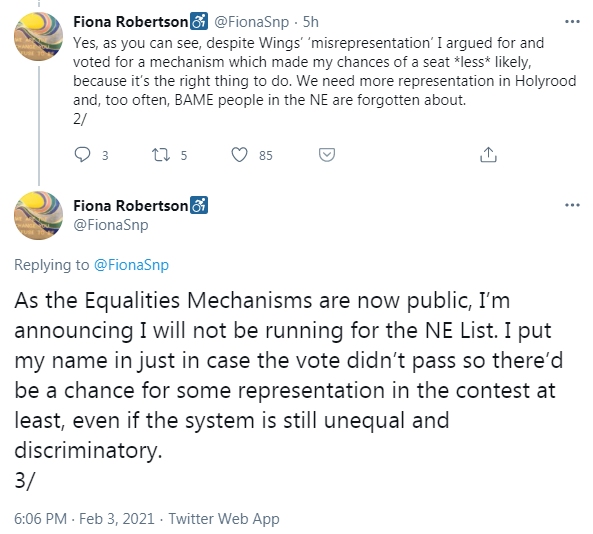Click Fiona Robertson name on main tweet
The width and height of the screenshot is (593, 534).
tap(130, 205)
